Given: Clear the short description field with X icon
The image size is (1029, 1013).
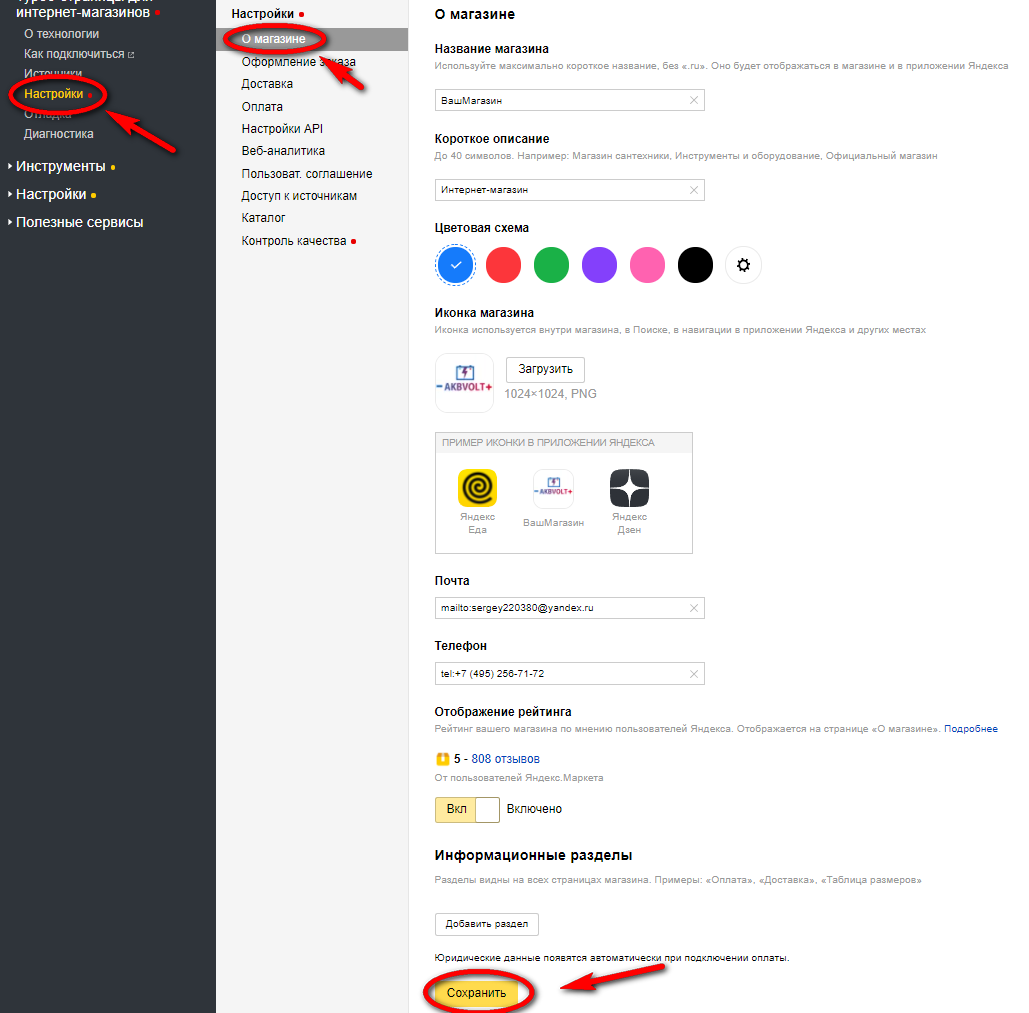Looking at the screenshot, I should pyautogui.click(x=694, y=190).
